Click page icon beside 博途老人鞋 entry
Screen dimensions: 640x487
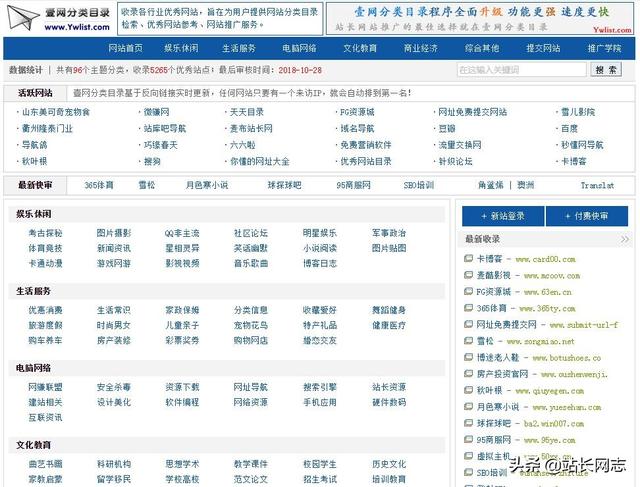click(468, 357)
